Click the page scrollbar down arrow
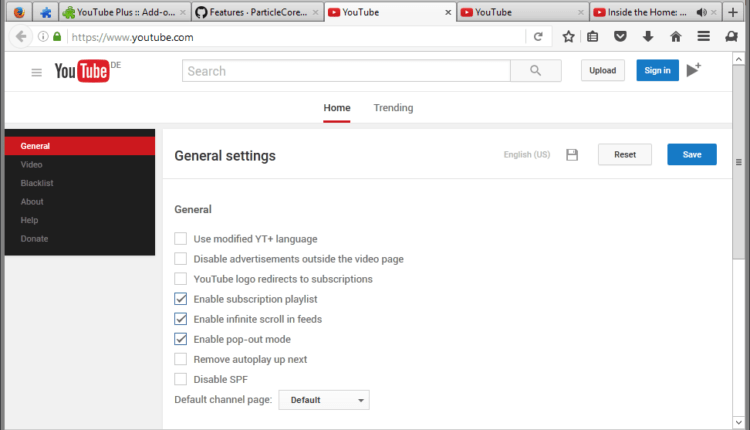The height and width of the screenshot is (430, 750). [x=739, y=422]
